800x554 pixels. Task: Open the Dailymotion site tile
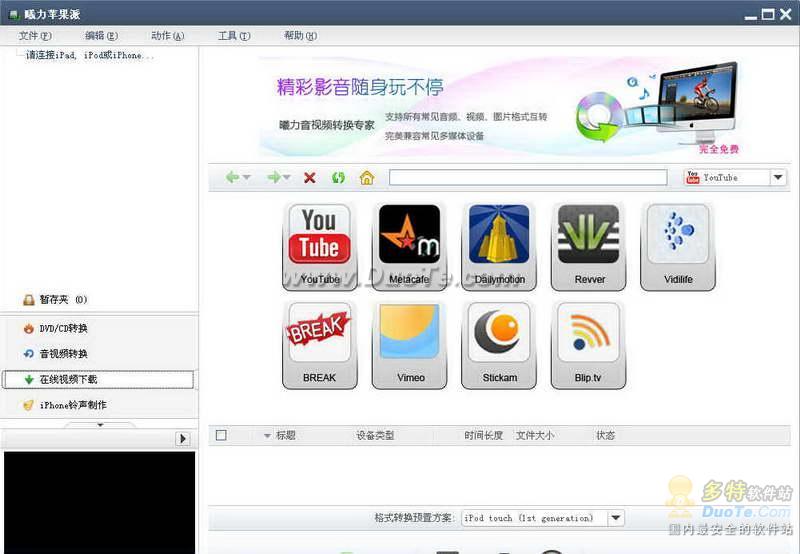[499, 247]
